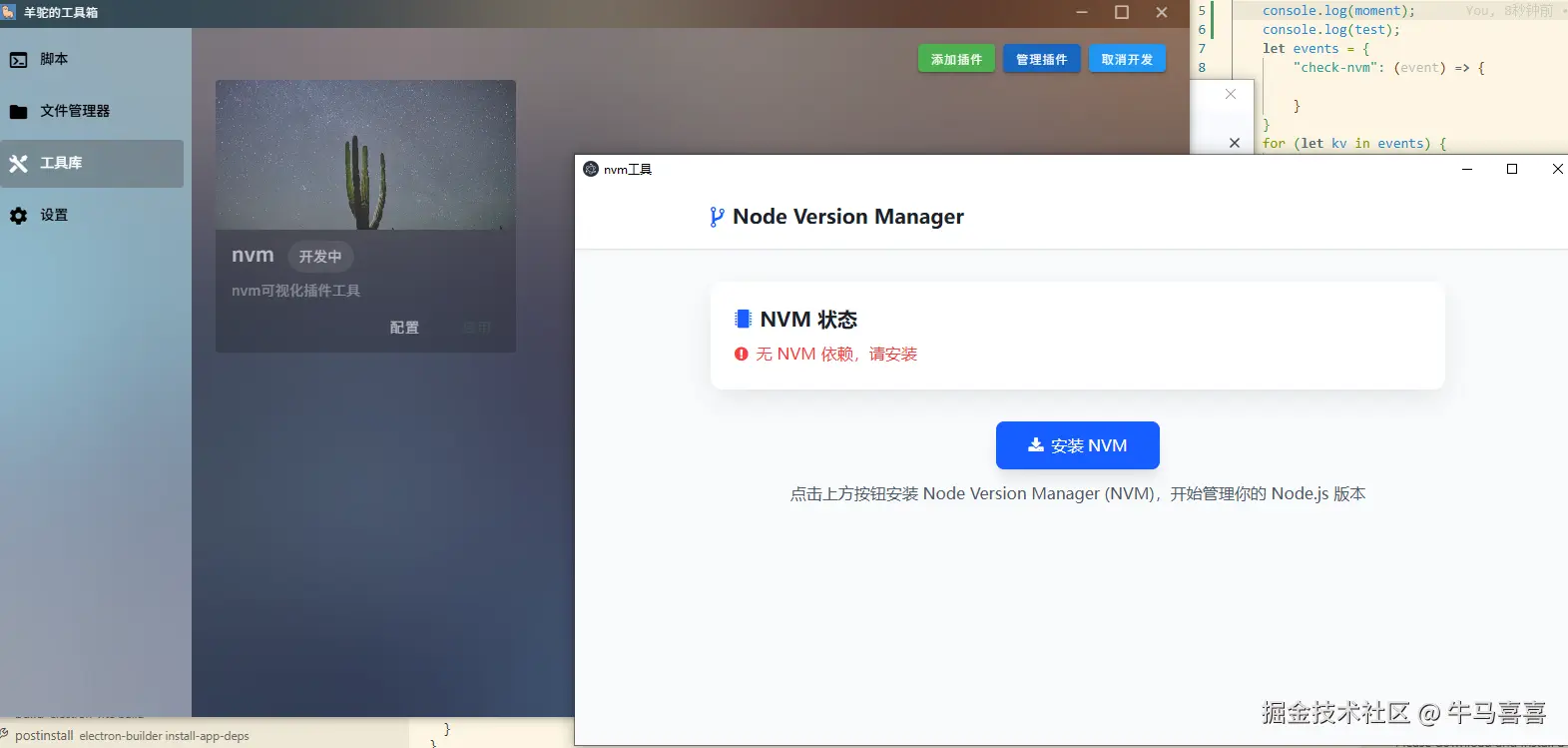Click the postinstall script entry at bottom
The width and height of the screenshot is (1568, 748).
131,736
